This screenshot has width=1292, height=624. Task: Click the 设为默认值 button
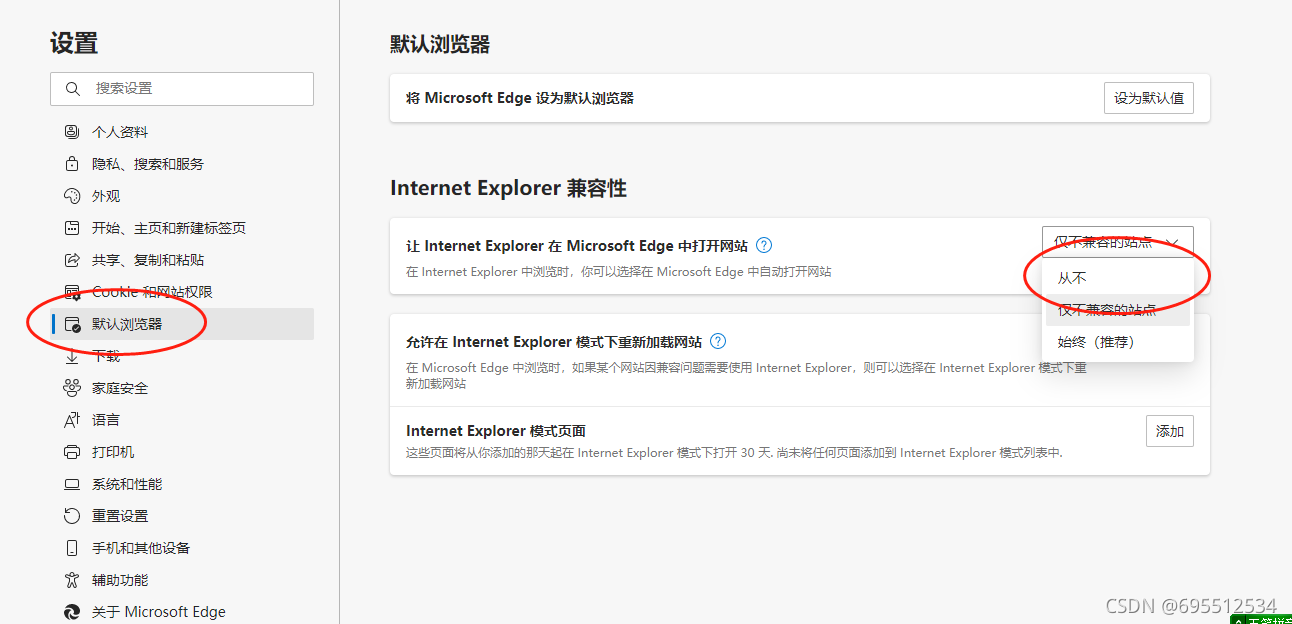[x=1149, y=98]
